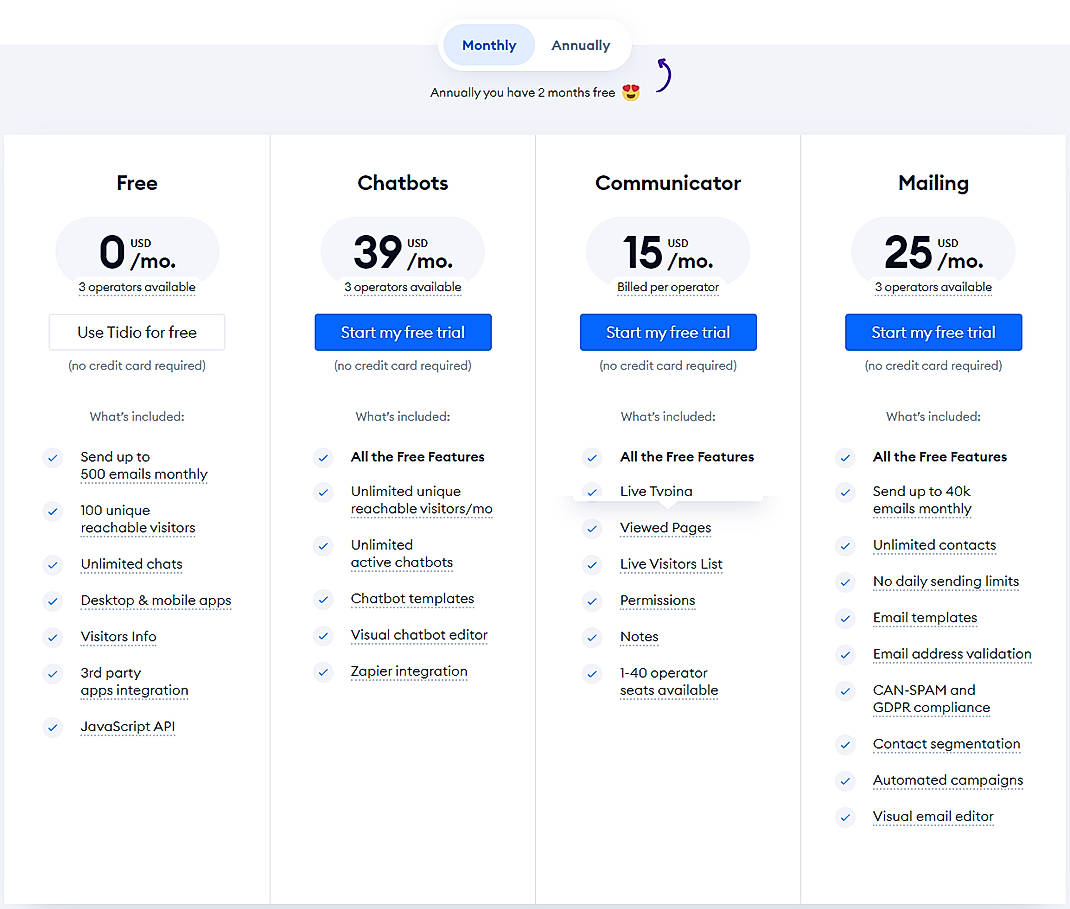This screenshot has height=909, width=1070.
Task: Click checkmark beside Email address validation
Action: [x=845, y=654]
